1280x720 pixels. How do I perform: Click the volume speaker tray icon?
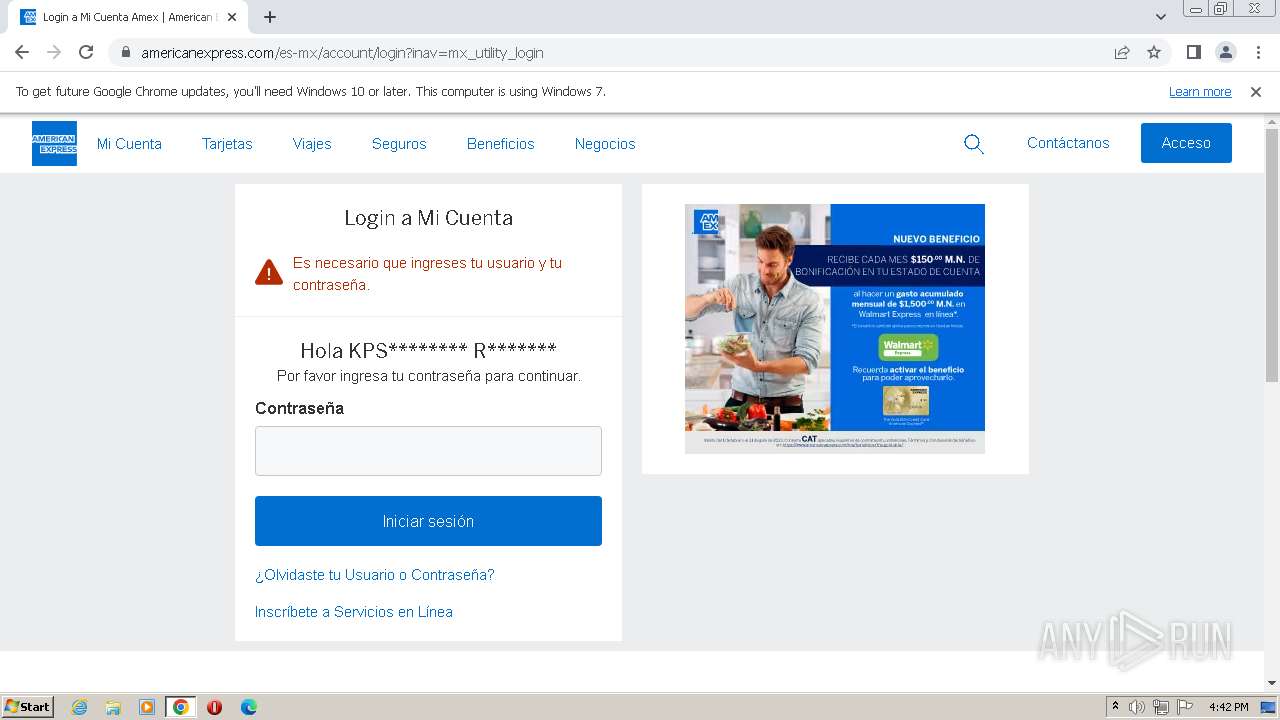(x=1137, y=707)
